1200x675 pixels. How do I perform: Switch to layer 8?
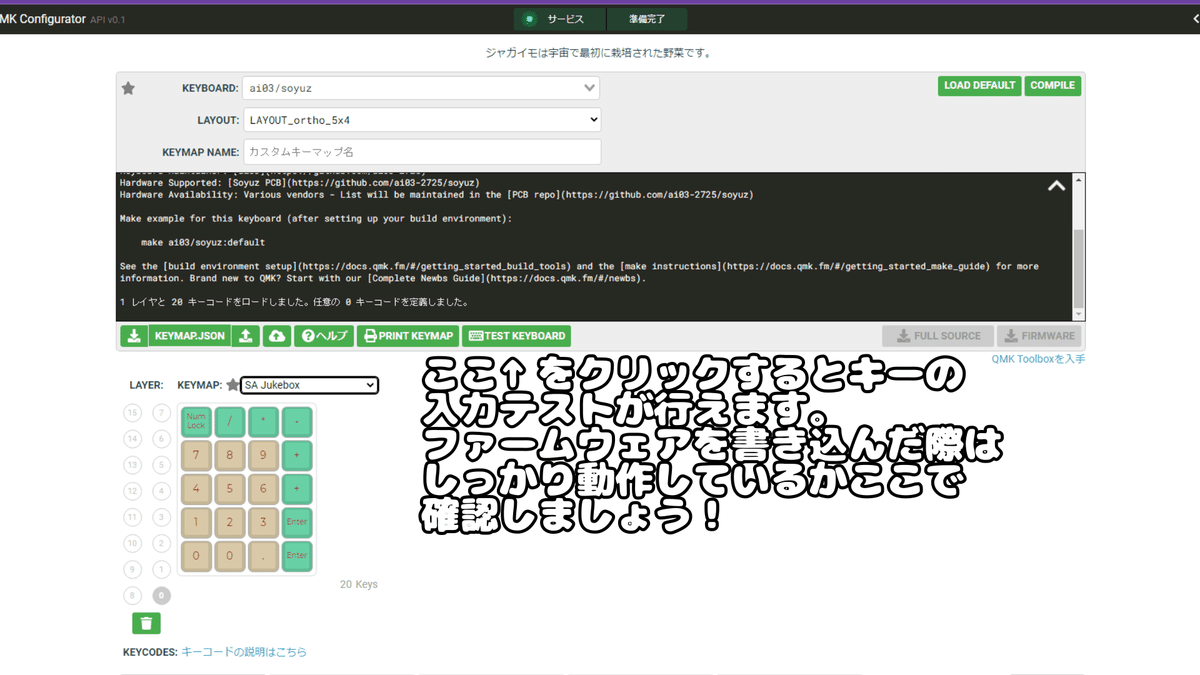tap(132, 595)
